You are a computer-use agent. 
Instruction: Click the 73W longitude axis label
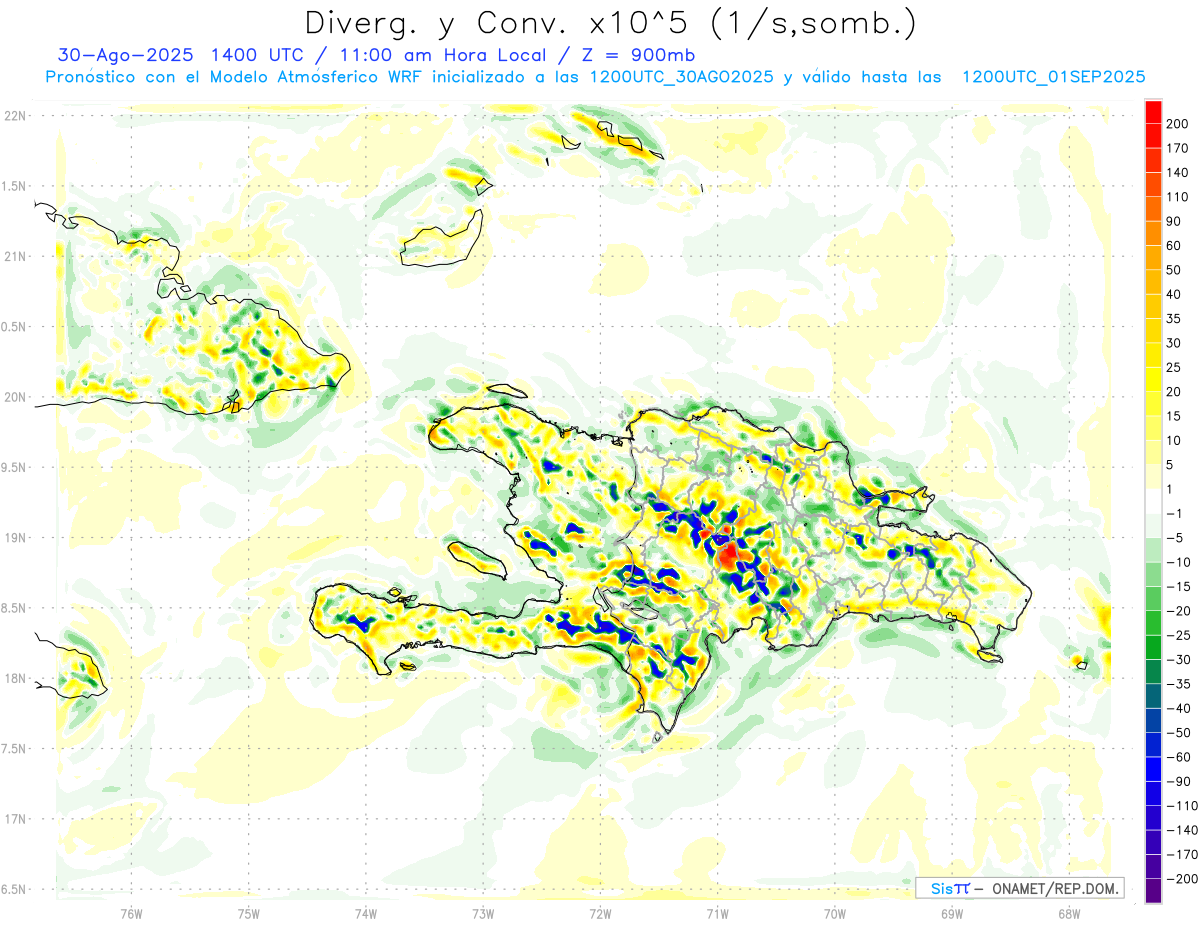pyautogui.click(x=483, y=914)
